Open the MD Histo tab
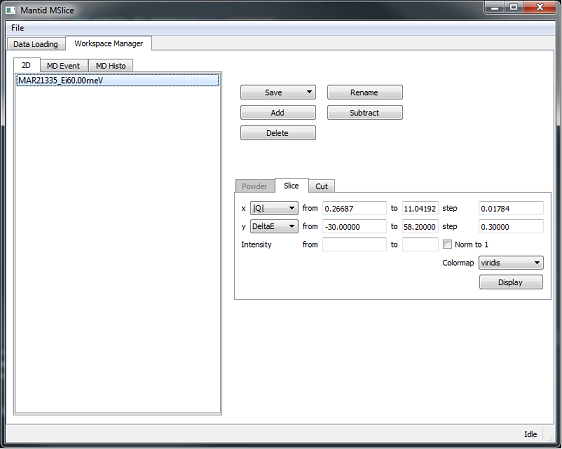 click(111, 66)
